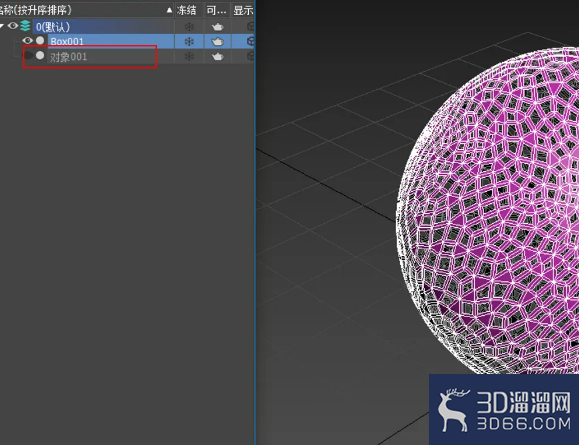
Task: Select Box001 in the scene explorer
Action: tap(67, 41)
